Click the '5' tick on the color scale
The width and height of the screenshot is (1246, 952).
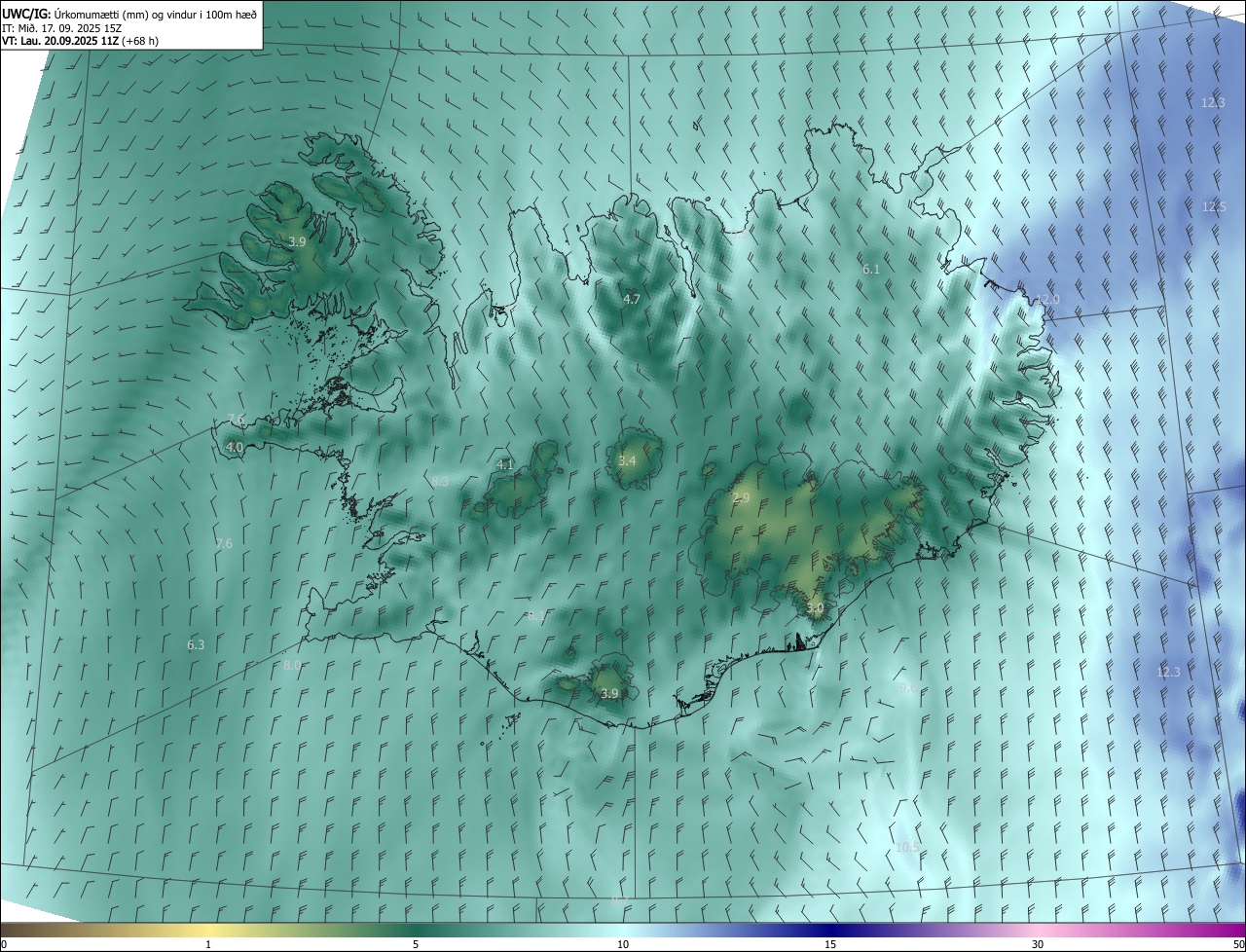tap(416, 944)
